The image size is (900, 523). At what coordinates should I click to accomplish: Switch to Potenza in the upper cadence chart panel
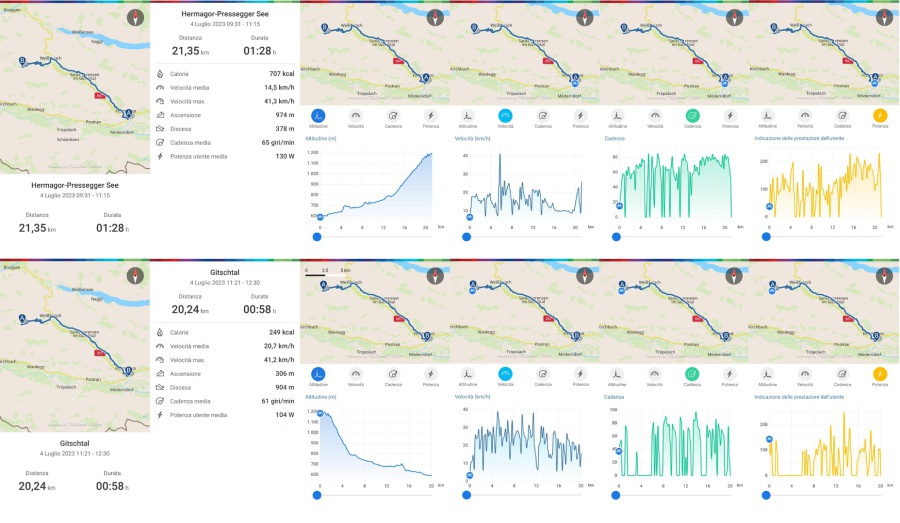coord(730,116)
